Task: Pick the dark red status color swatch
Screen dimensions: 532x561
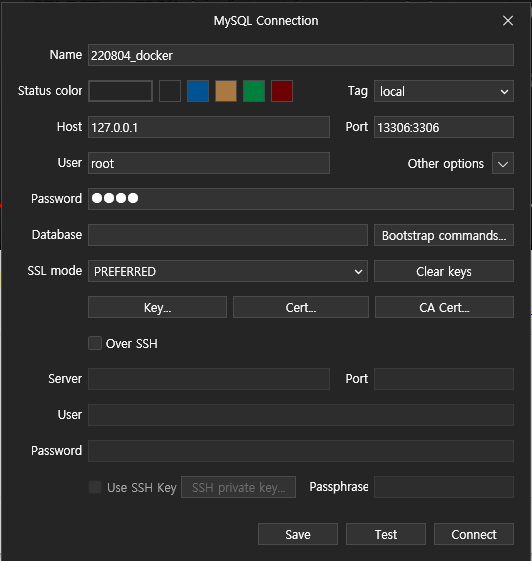Action: point(282,91)
